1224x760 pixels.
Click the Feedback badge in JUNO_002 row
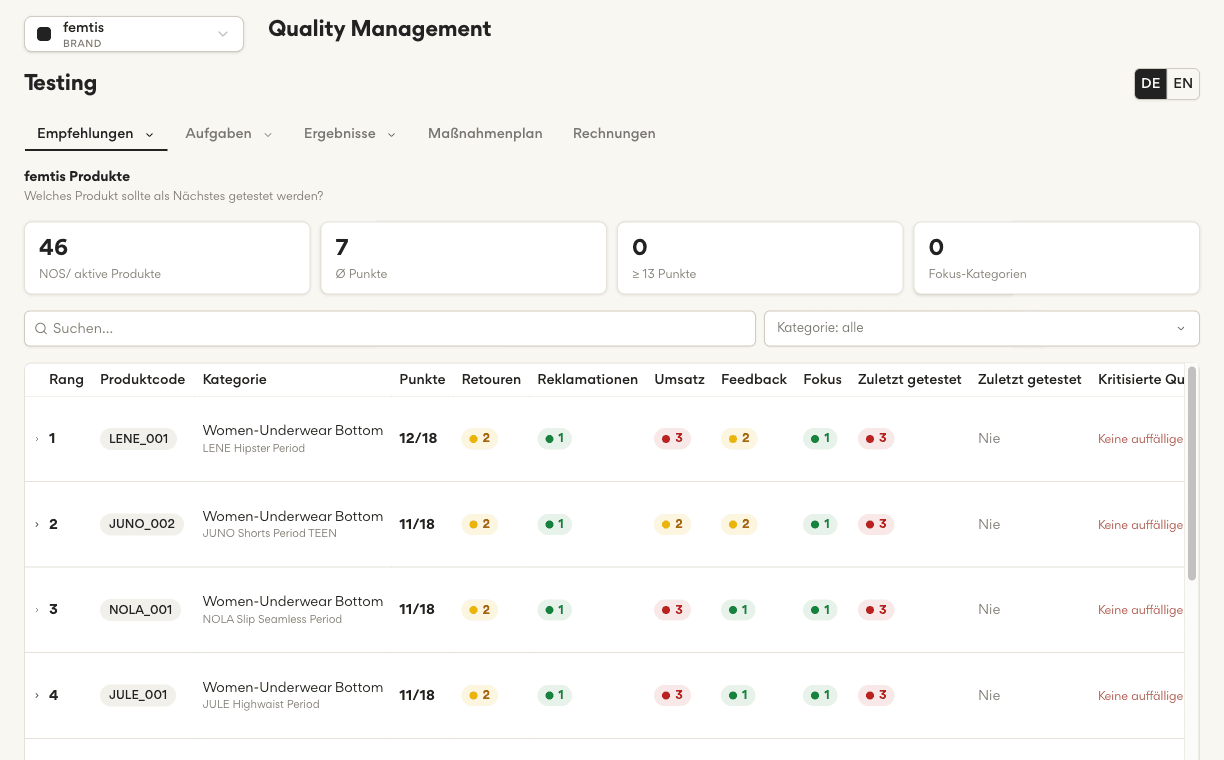(740, 524)
